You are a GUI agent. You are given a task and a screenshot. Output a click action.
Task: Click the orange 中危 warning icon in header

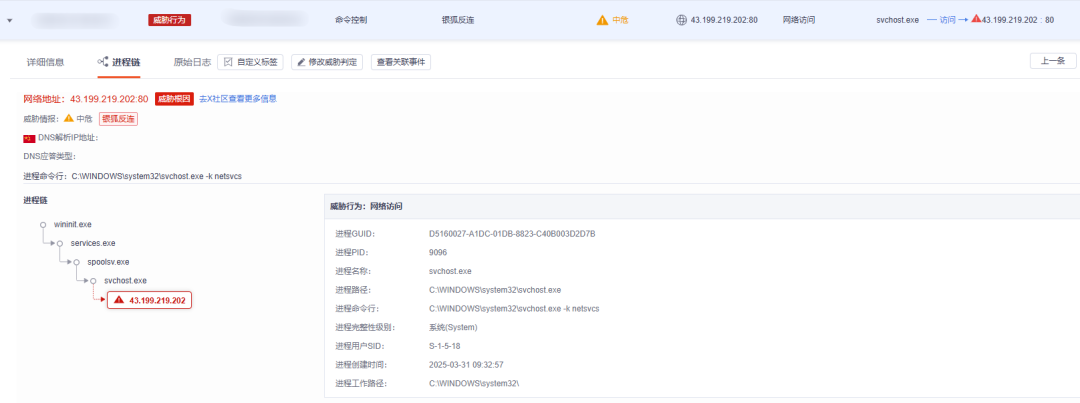click(602, 20)
